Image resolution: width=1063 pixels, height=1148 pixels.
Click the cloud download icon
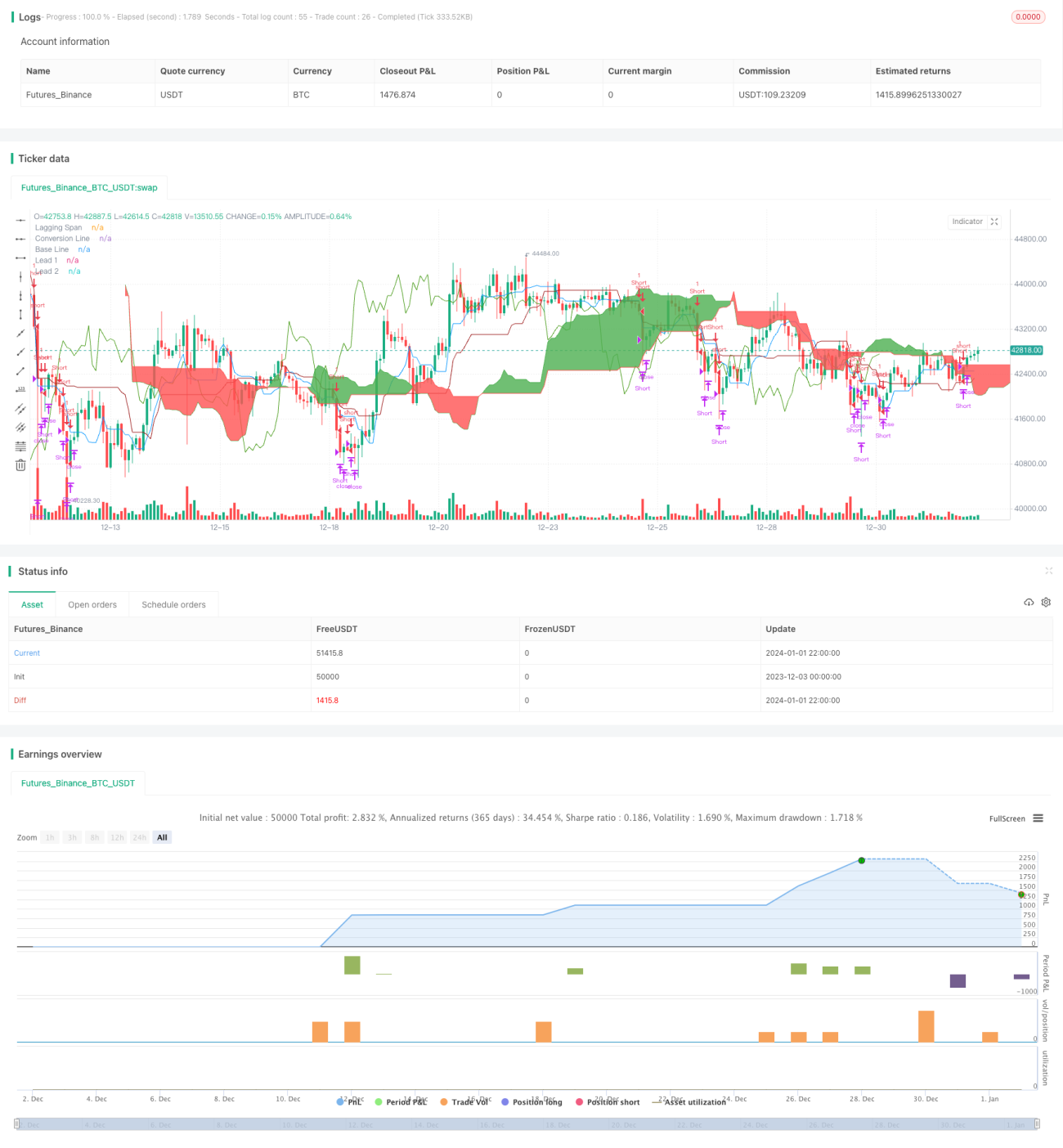coord(1029,602)
